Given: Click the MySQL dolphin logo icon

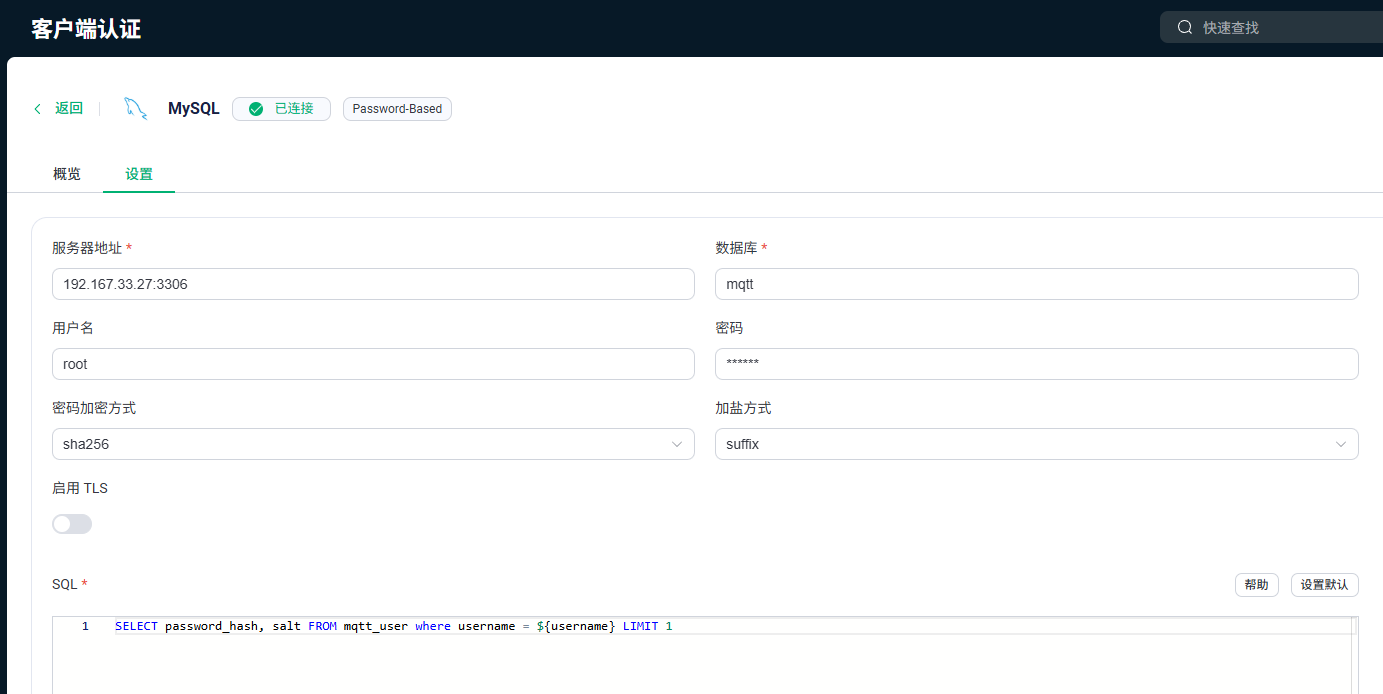Looking at the screenshot, I should (135, 109).
